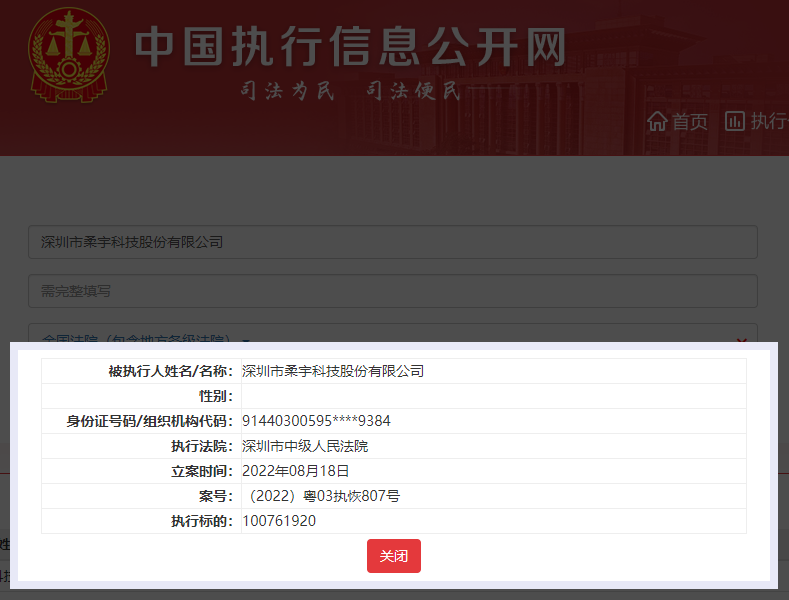Click the 身份证号码/组织机构代码 label
The height and width of the screenshot is (600, 789).
(x=149, y=421)
